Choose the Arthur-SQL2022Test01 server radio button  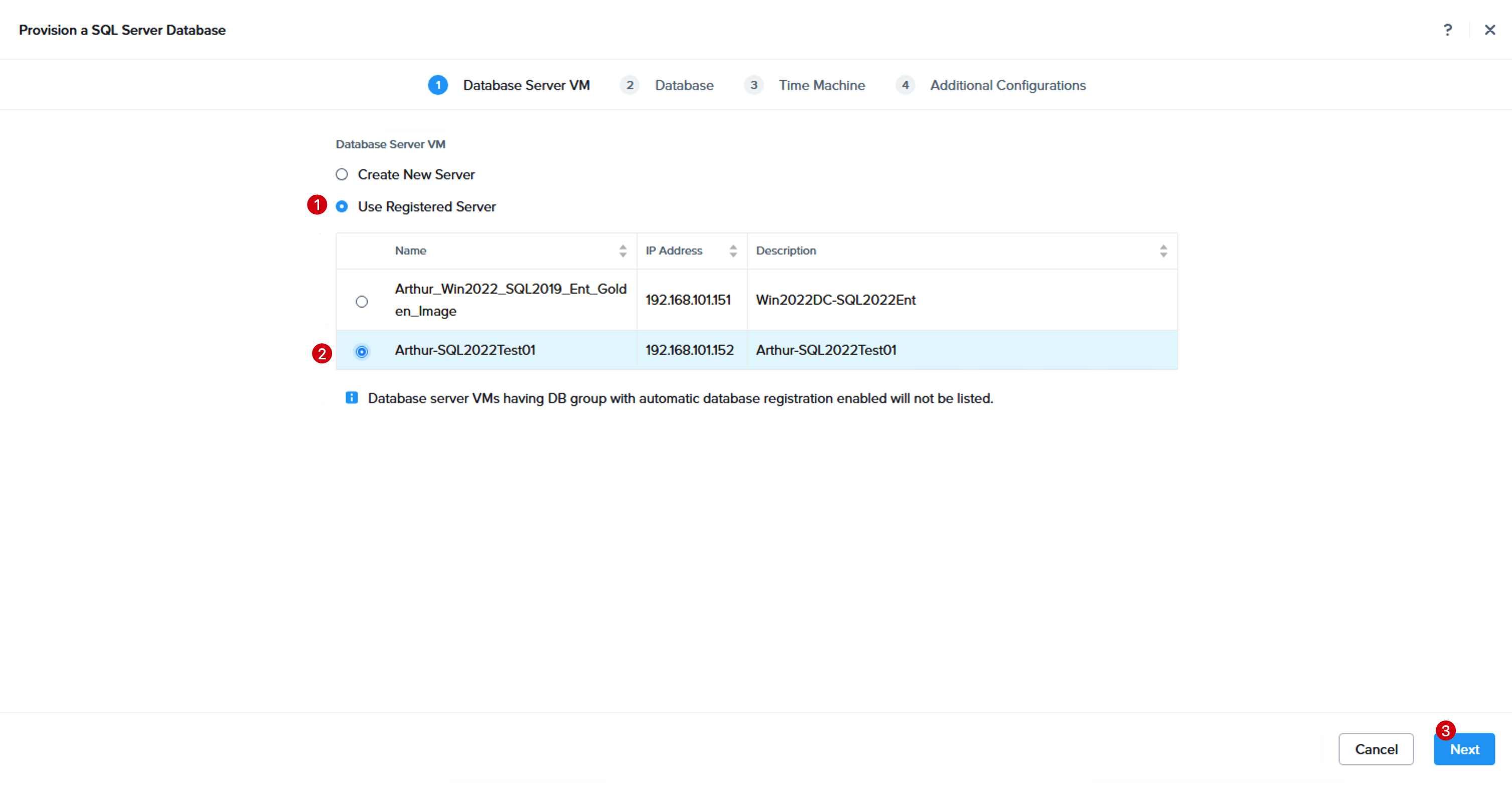click(x=362, y=352)
